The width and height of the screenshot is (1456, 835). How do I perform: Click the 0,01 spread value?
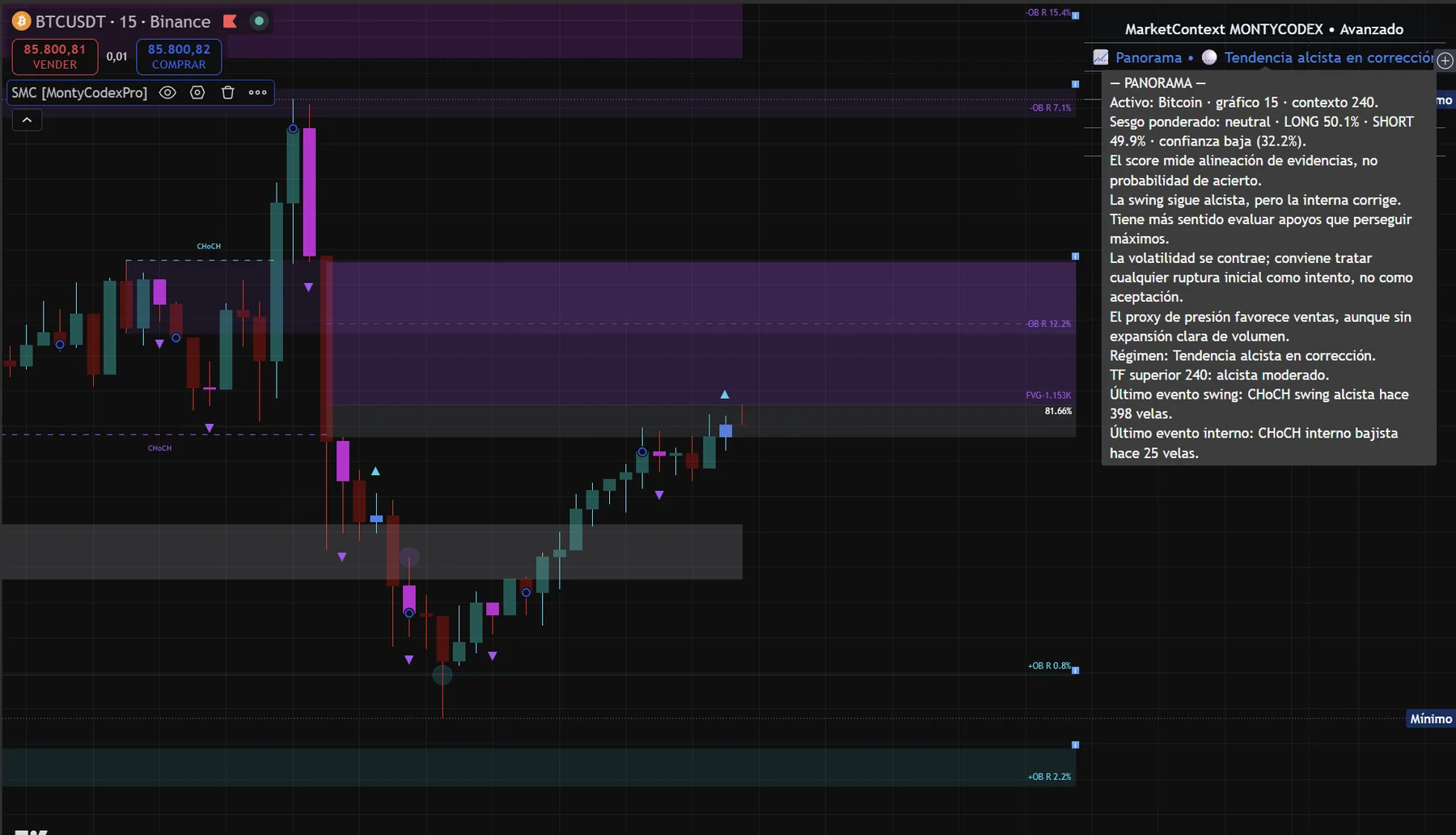click(x=117, y=57)
